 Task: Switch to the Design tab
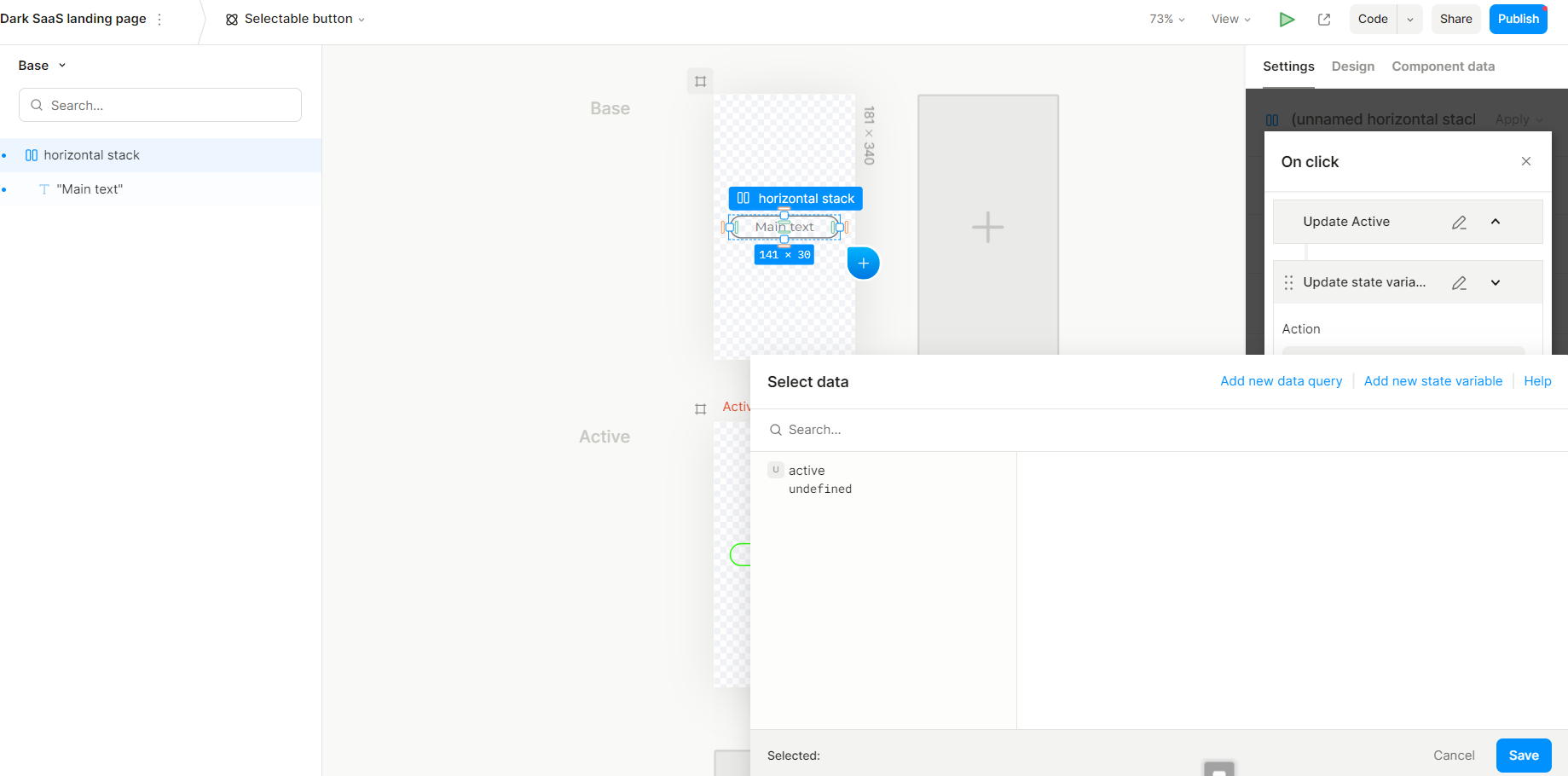1352,67
